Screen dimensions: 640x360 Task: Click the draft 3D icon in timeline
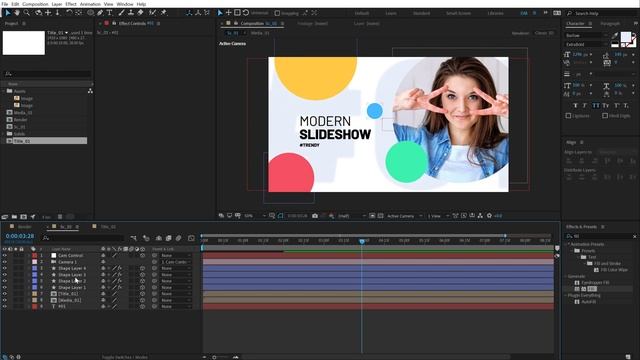[x=146, y=238]
